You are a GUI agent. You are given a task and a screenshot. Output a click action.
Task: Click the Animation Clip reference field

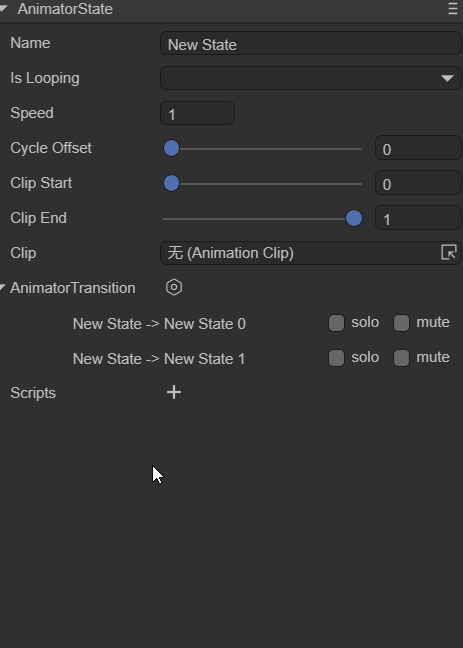pyautogui.click(x=311, y=253)
